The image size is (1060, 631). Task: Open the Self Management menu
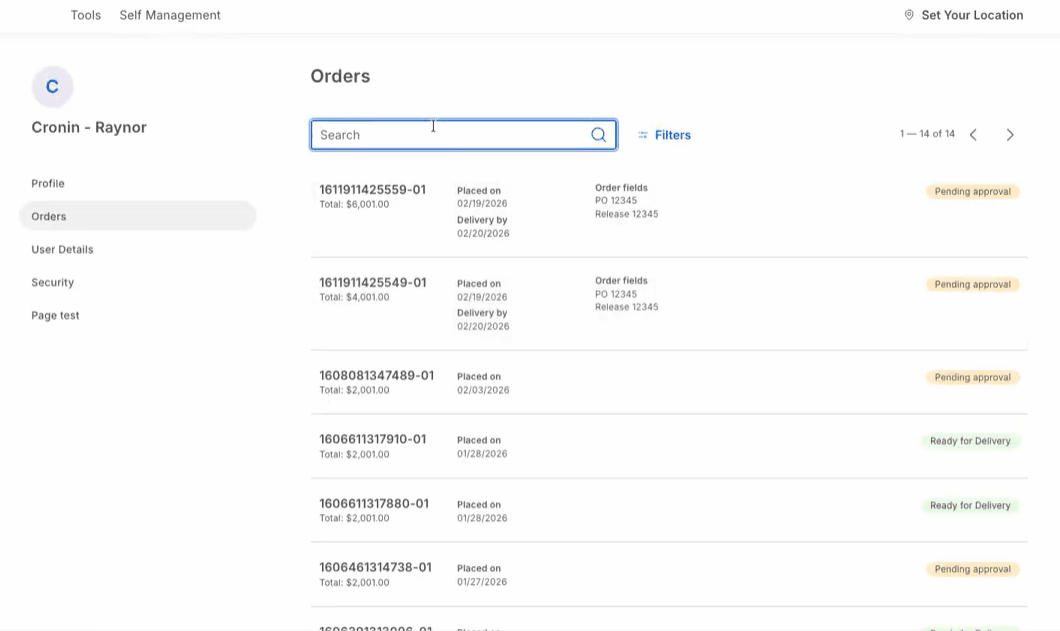tap(170, 15)
